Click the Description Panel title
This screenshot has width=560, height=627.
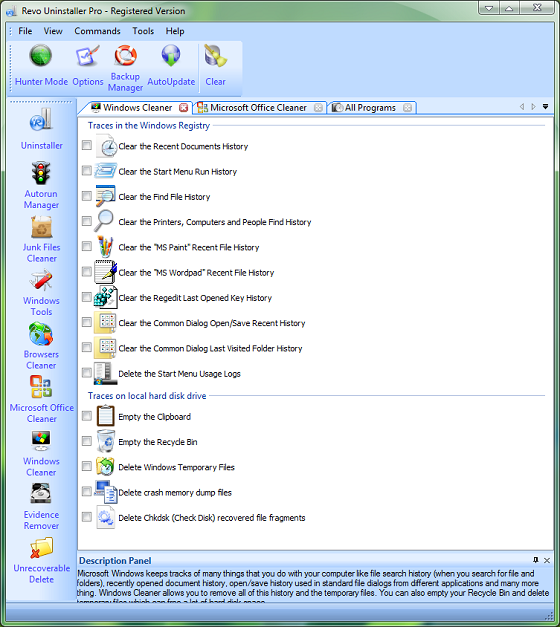(x=115, y=561)
